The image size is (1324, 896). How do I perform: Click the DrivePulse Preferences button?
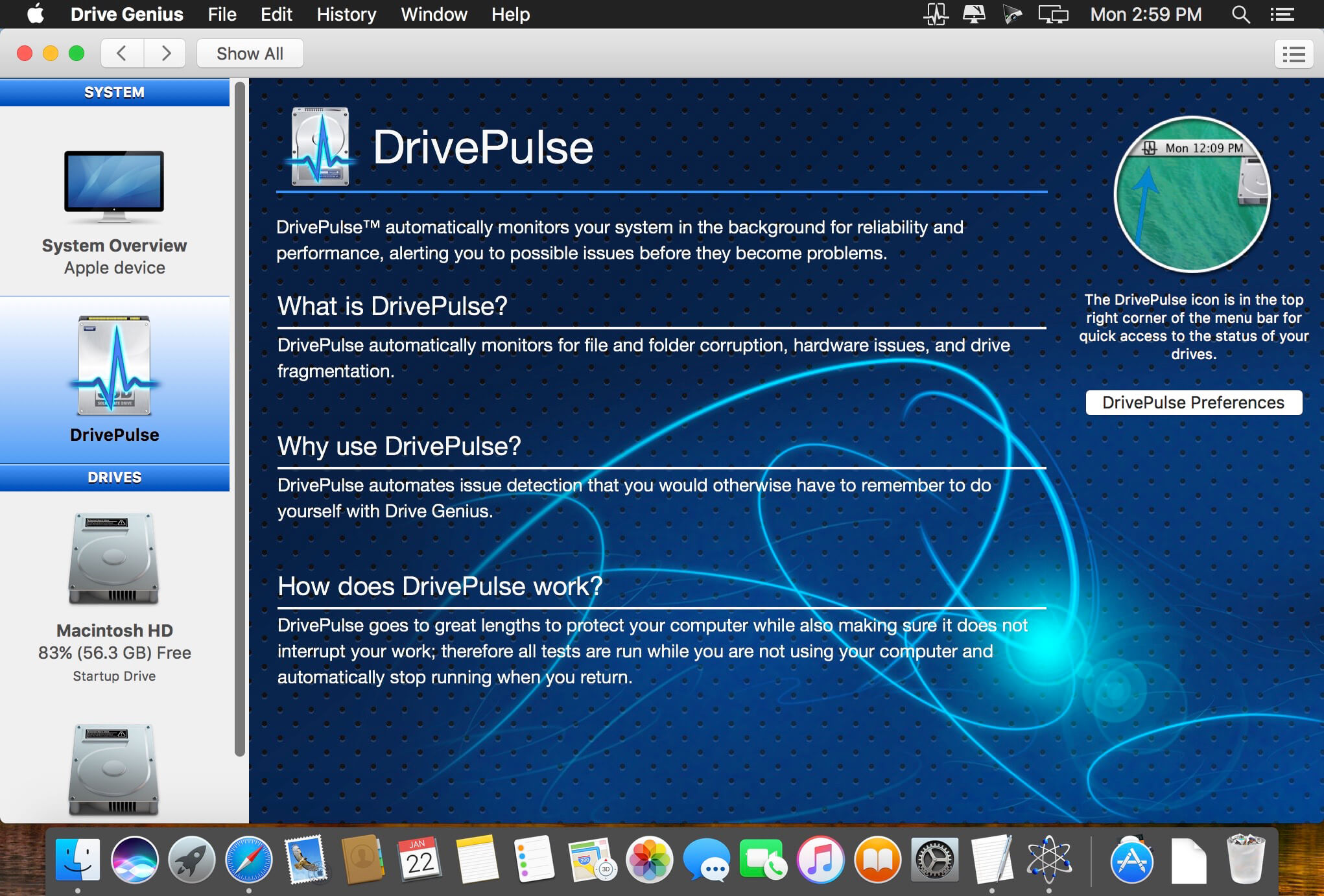(1194, 403)
